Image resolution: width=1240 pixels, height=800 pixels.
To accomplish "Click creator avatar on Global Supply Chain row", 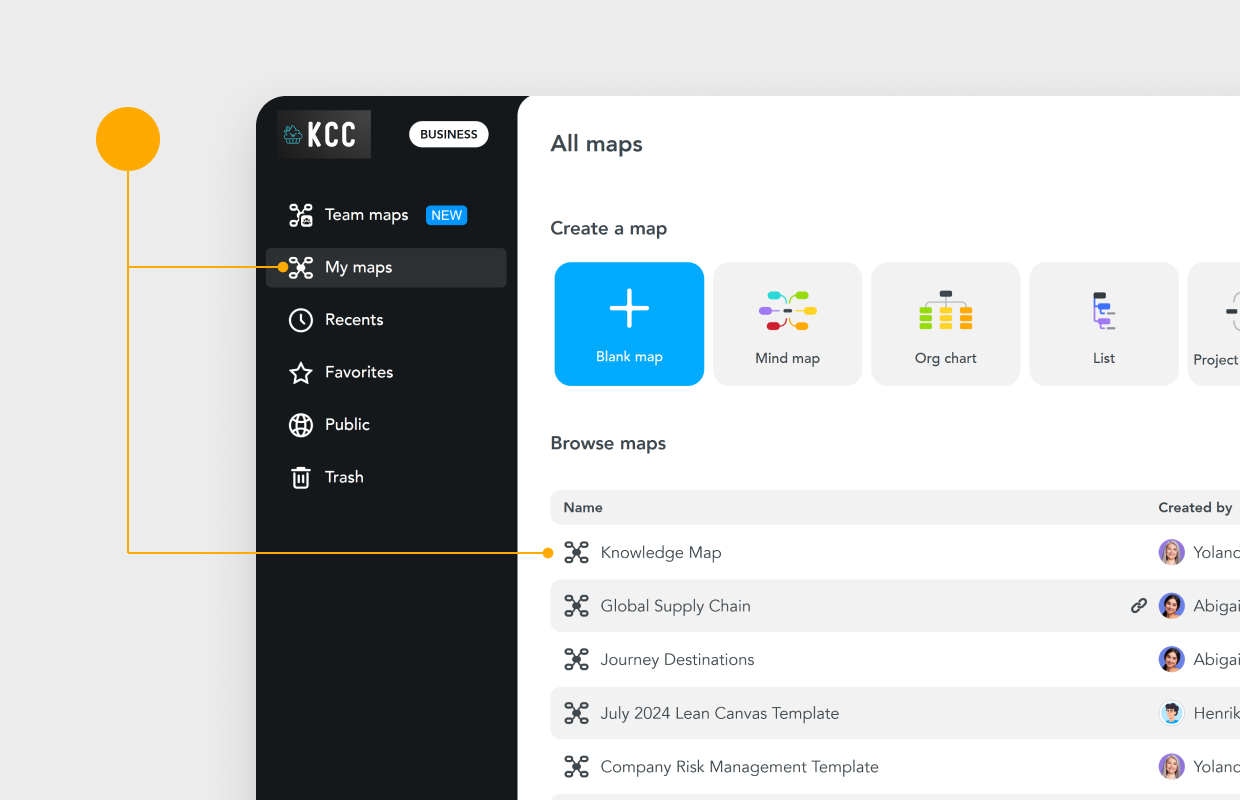I will (x=1171, y=606).
